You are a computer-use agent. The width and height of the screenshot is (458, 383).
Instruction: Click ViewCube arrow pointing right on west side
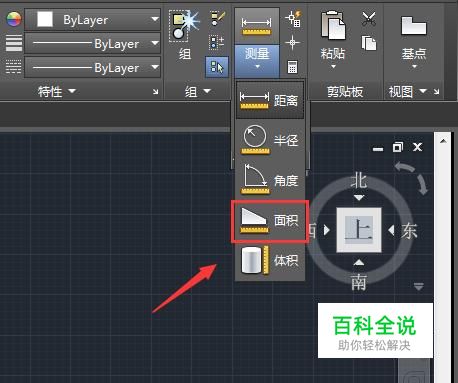[327, 230]
